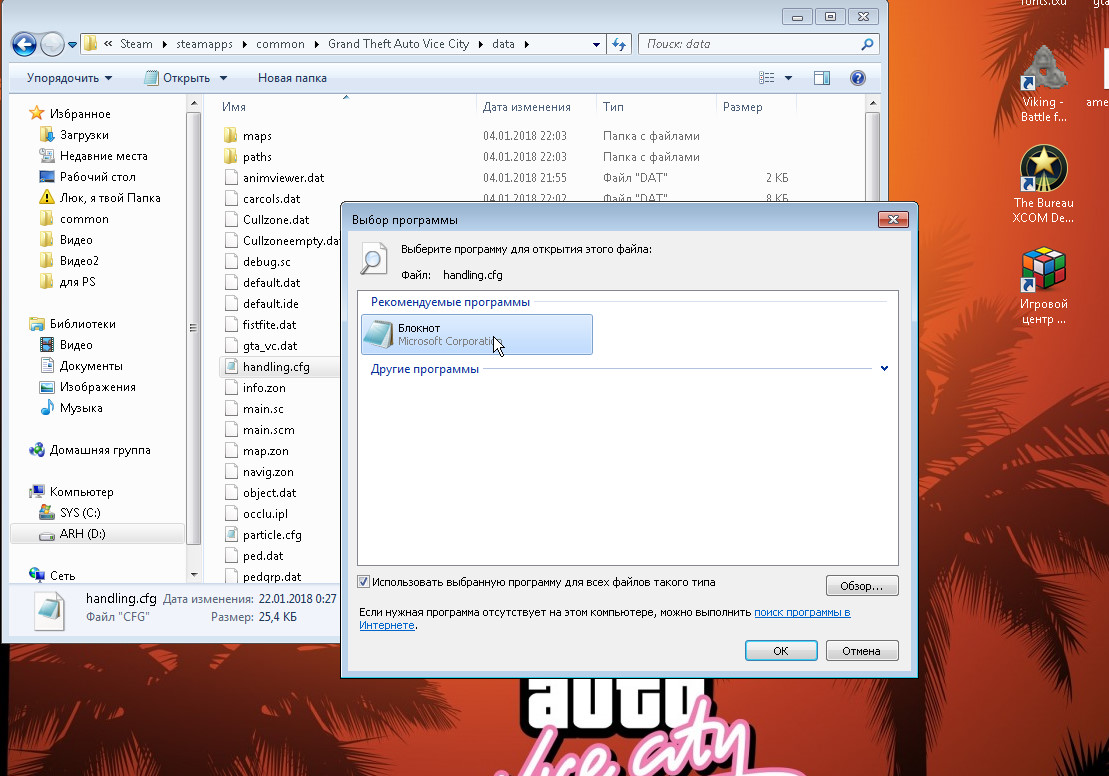
Task: Click 'Grand Theft Auto Vice City' breadcrumb
Action: pyautogui.click(x=398, y=44)
